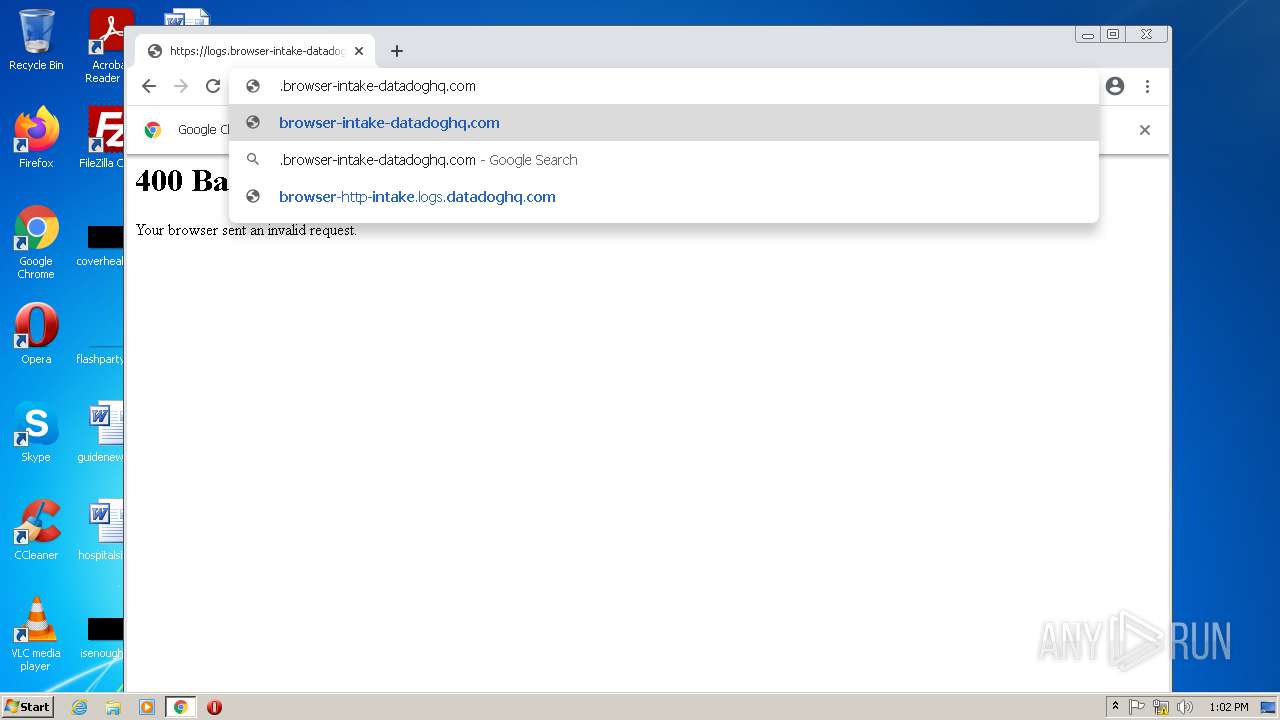Open the Action Center flag icon
This screenshot has width=1280, height=720.
coord(1137,707)
